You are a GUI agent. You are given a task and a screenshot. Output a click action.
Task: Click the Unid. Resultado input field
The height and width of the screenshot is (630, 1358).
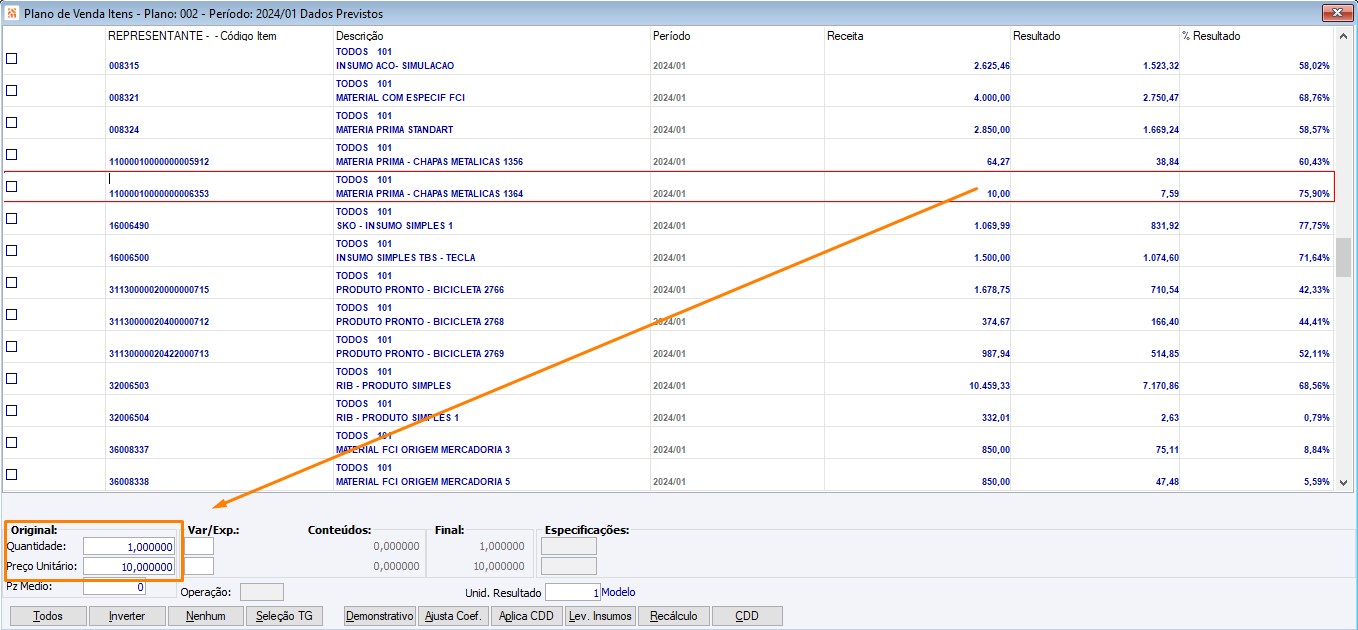(x=573, y=593)
